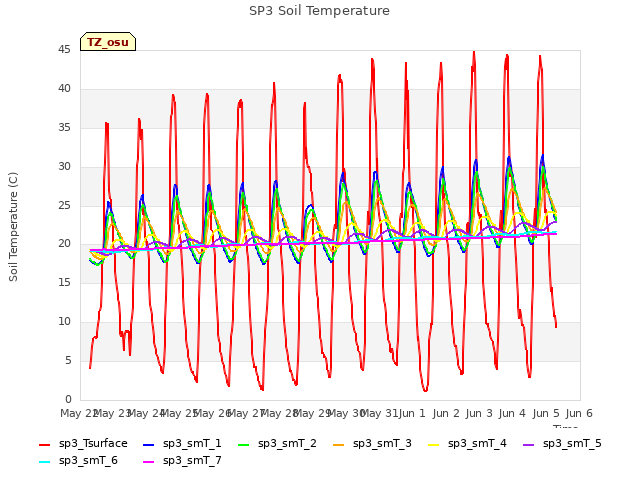
Task: Toggle the sp3_smT_3 legend entry
Action: (x=372, y=444)
